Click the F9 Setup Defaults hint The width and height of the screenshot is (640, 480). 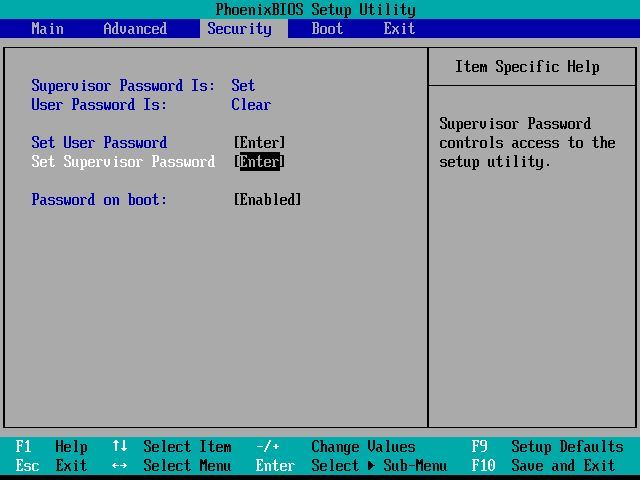(547, 447)
